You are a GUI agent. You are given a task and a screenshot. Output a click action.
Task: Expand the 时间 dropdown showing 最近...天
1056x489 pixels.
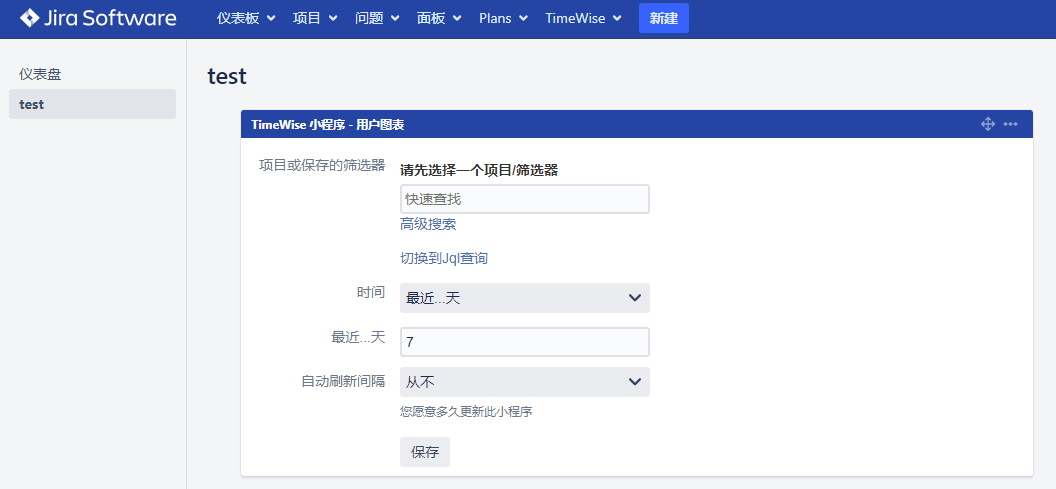[524, 298]
